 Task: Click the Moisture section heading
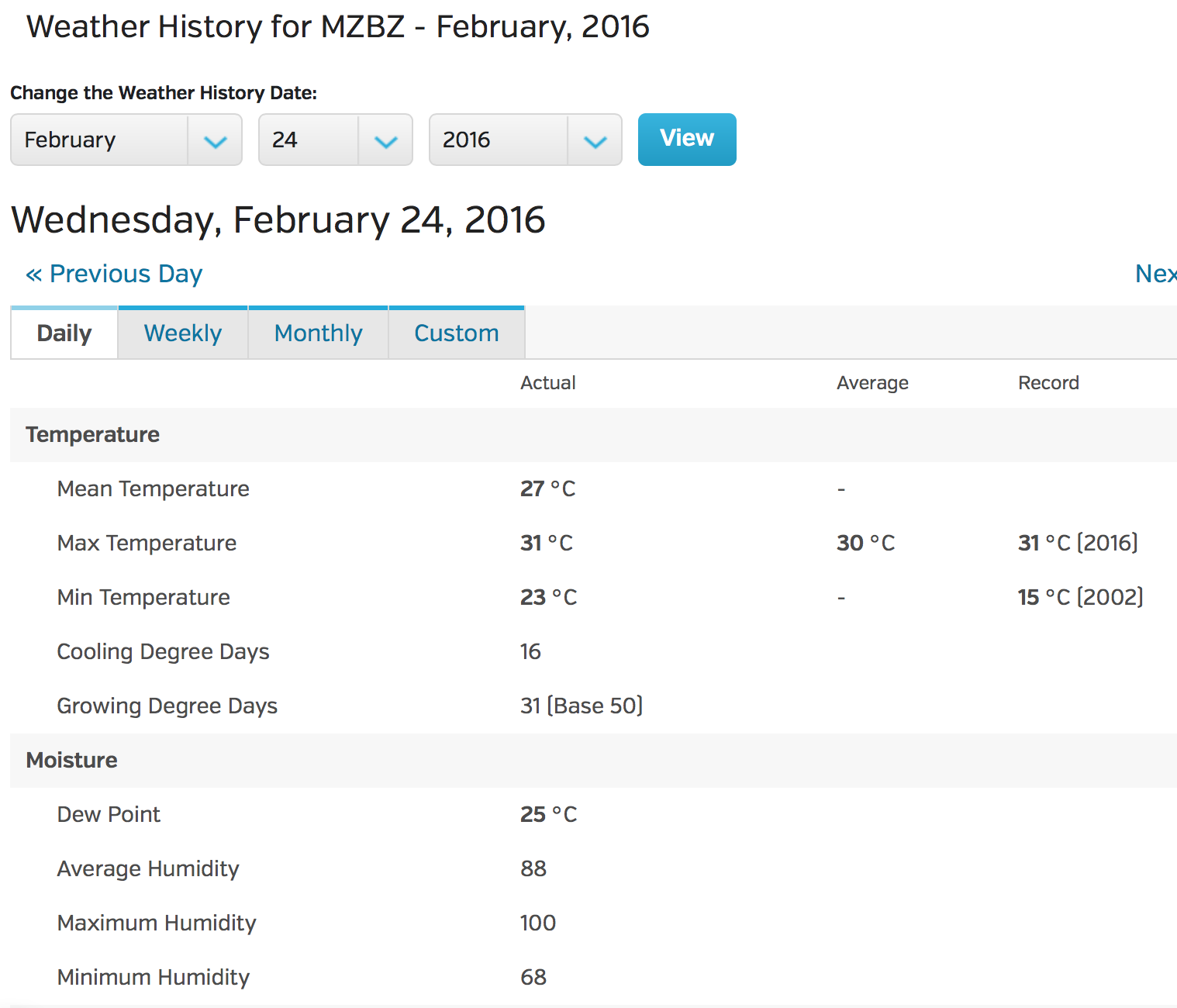point(71,761)
